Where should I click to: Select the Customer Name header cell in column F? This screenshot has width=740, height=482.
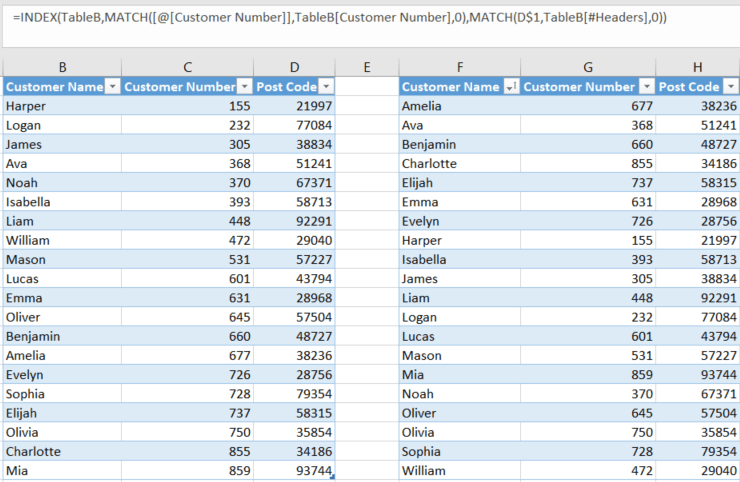tap(460, 87)
